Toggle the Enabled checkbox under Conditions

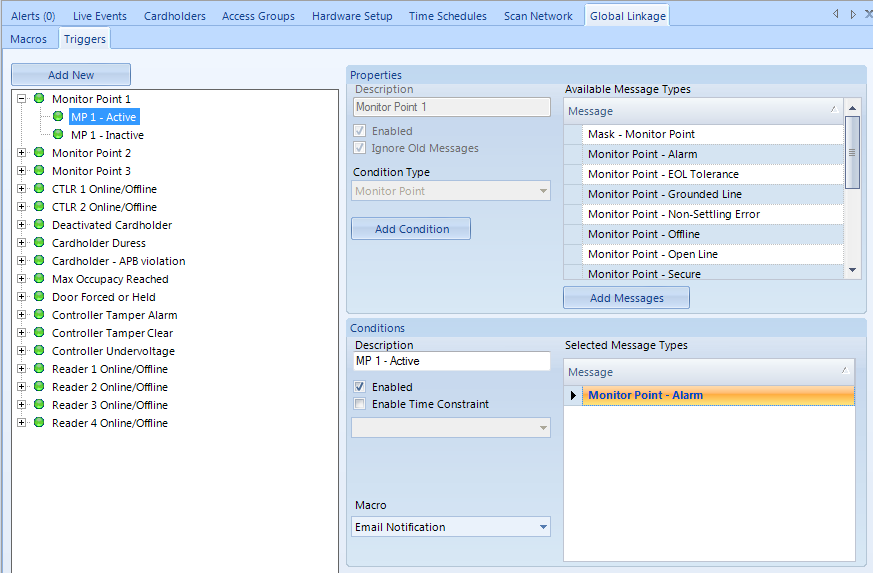click(x=360, y=387)
